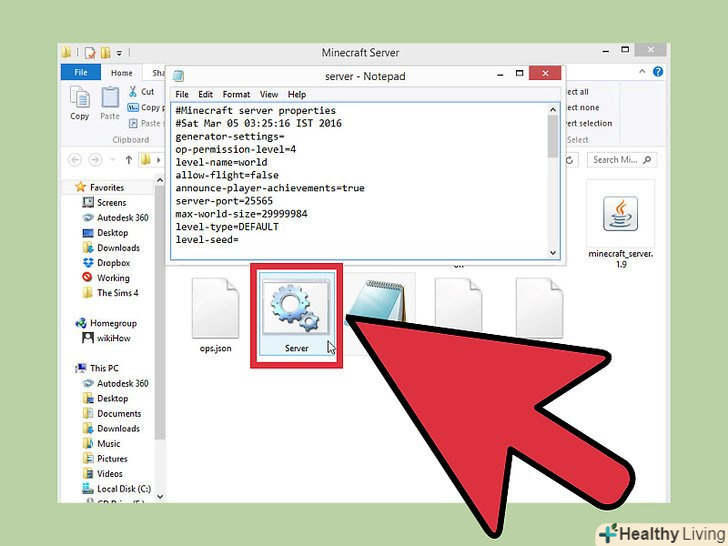728x546 pixels.
Task: Click the Up one level arrow
Action: click(x=129, y=160)
